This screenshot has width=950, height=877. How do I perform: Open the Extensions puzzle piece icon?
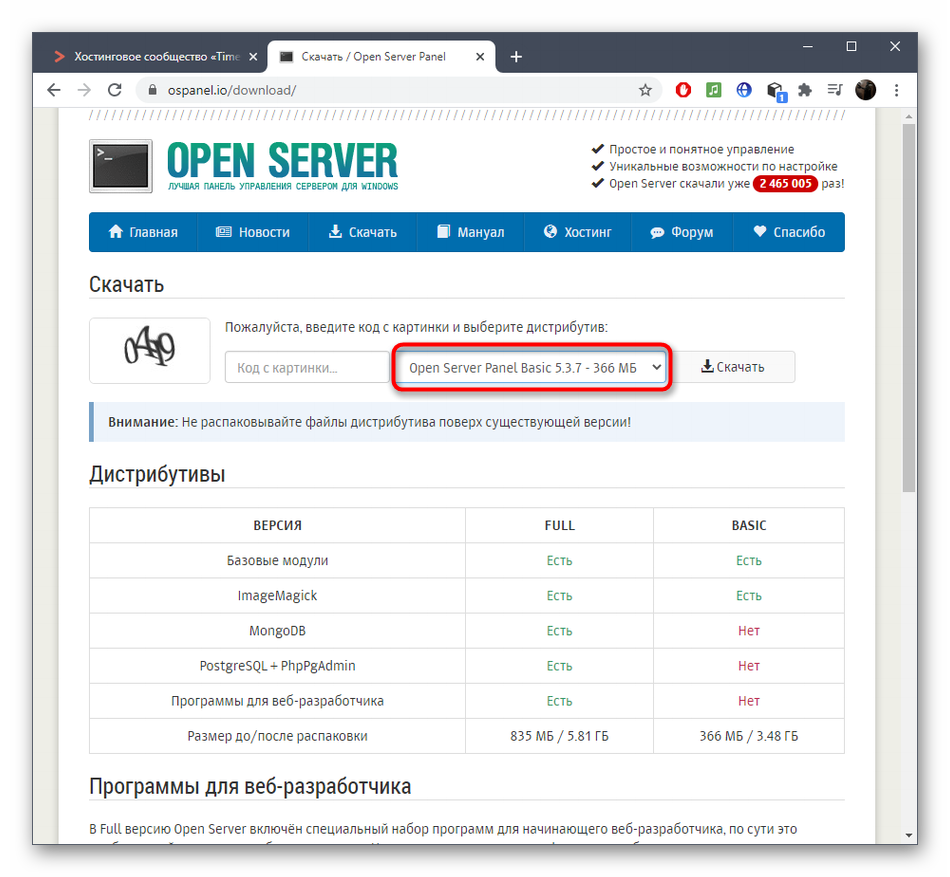[805, 90]
